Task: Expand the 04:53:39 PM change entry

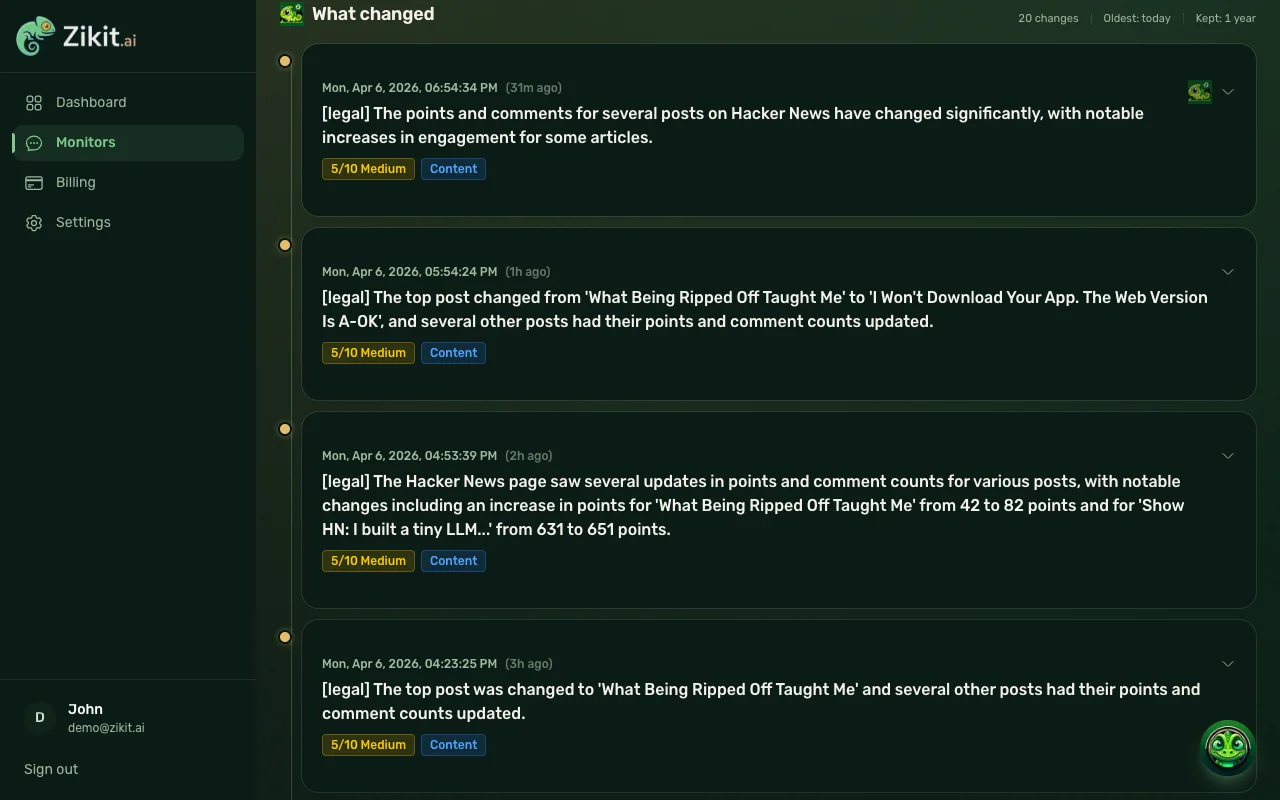Action: pyautogui.click(x=1228, y=456)
